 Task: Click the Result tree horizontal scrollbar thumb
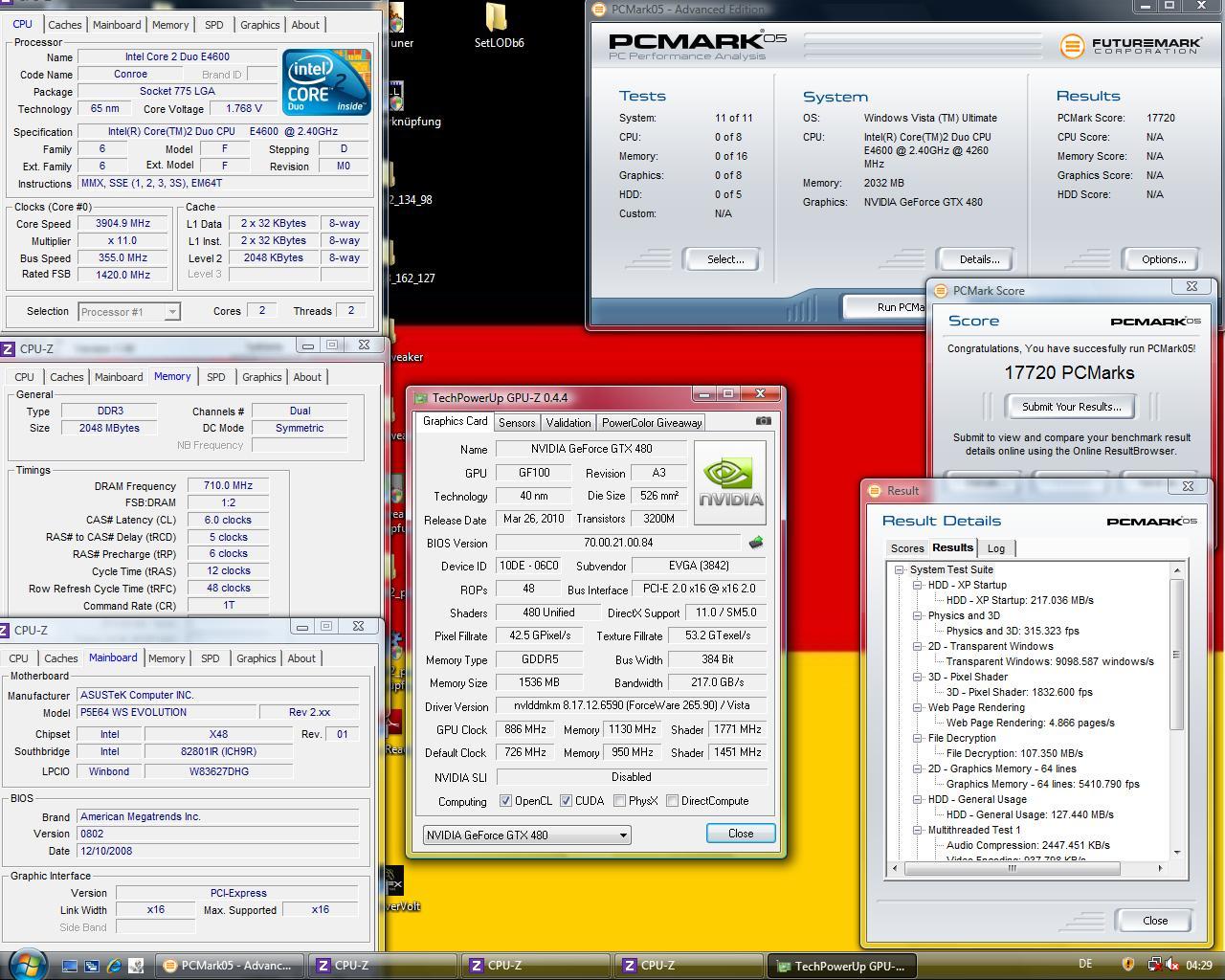coord(1012,868)
